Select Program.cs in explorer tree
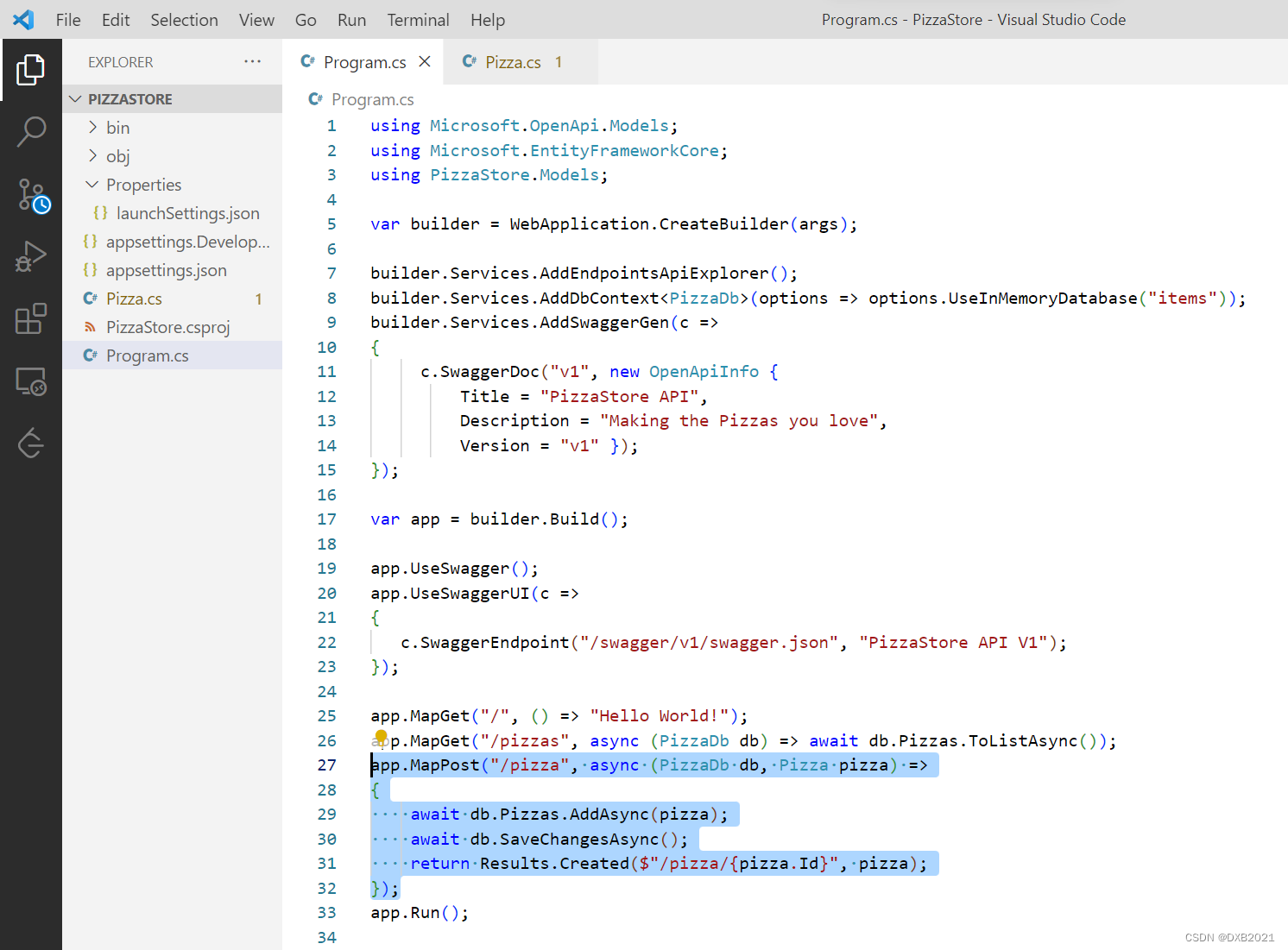 [x=173, y=355]
